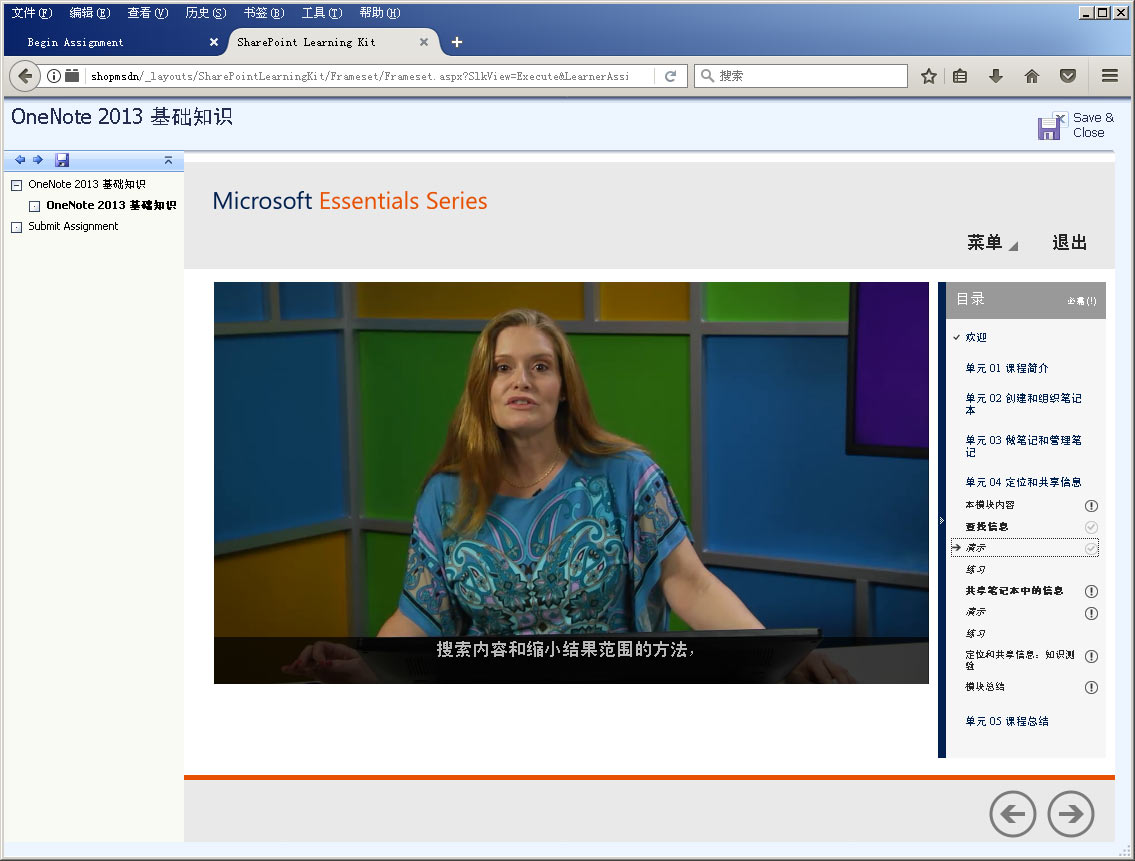Advance to the next course slide
This screenshot has height=861, width=1135.
tap(1071, 814)
